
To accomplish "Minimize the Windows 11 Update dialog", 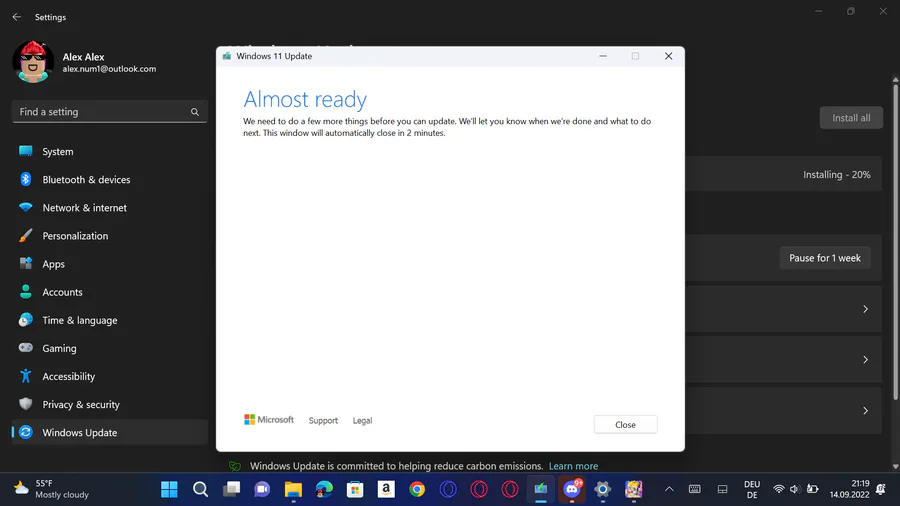I will [x=603, y=56].
